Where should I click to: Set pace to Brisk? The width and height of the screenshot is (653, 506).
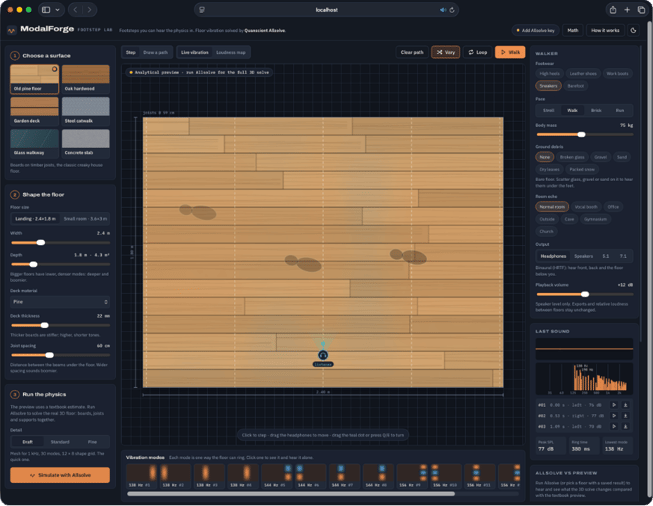tap(596, 110)
